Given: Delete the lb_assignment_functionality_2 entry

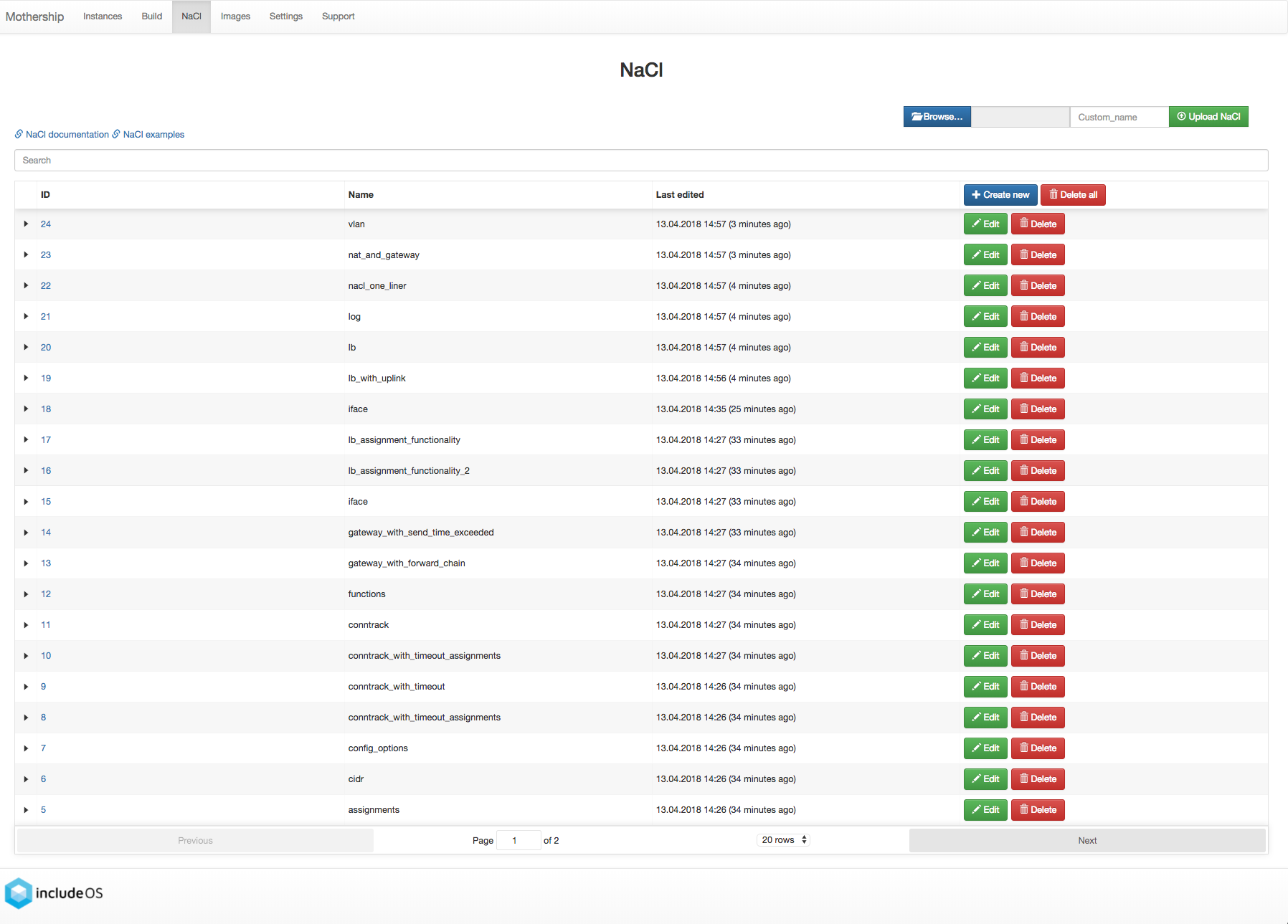Looking at the screenshot, I should [x=1038, y=471].
